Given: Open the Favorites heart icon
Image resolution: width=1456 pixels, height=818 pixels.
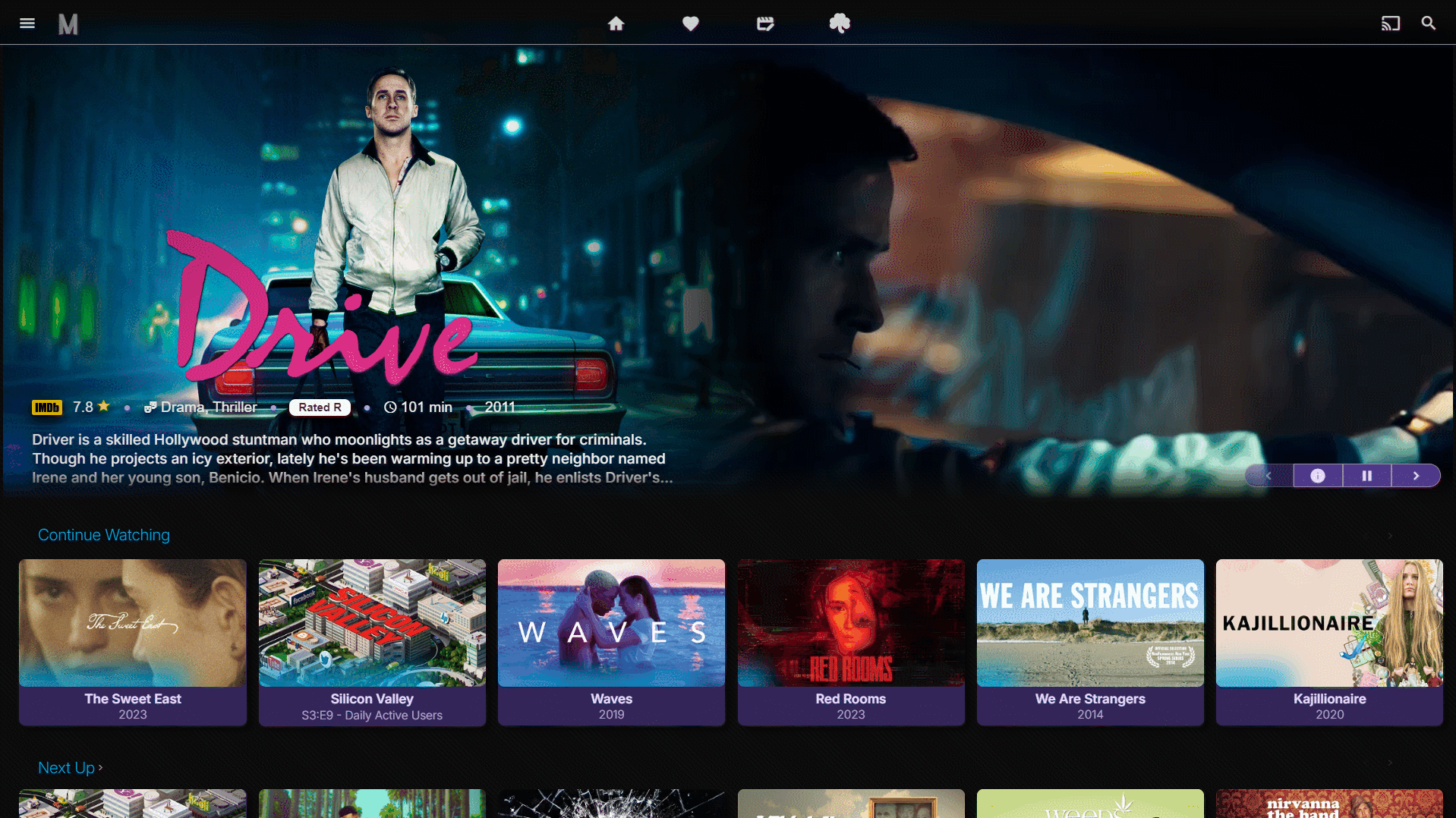Looking at the screenshot, I should pos(690,24).
